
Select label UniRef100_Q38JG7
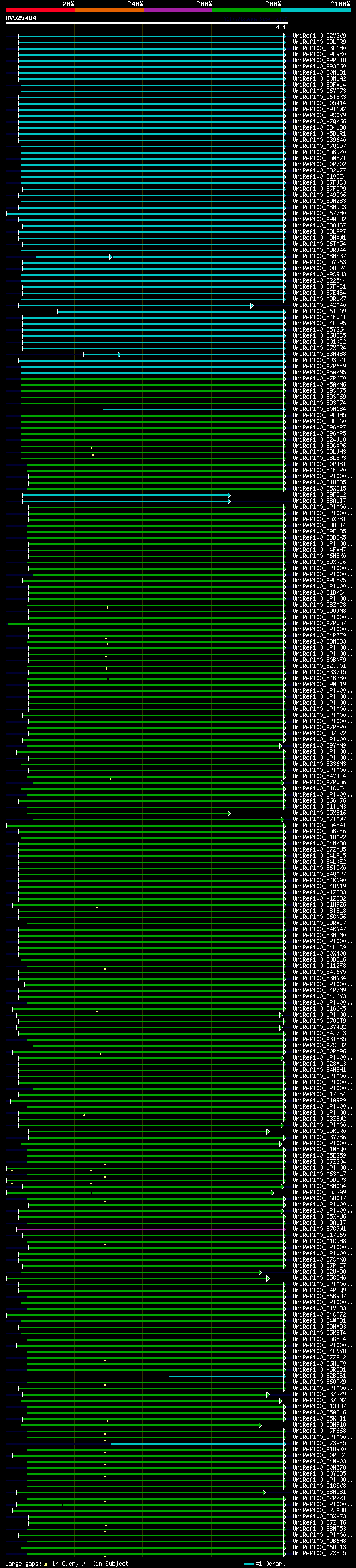click(x=319, y=226)
